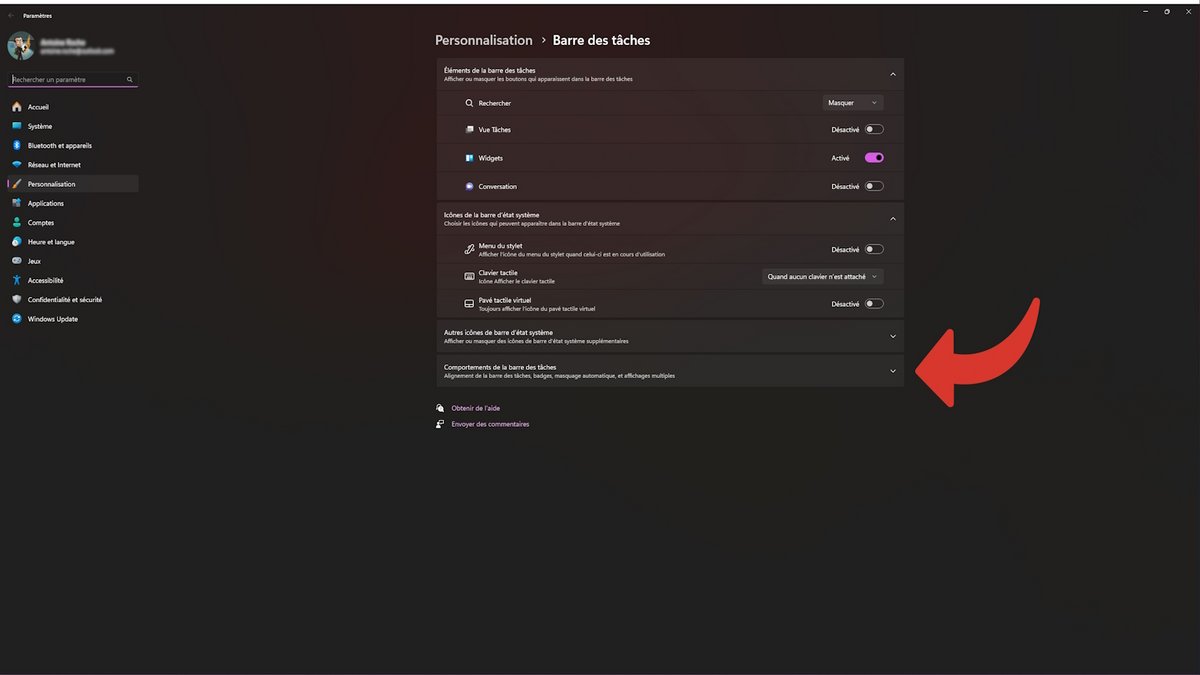Click the Rechercher un paramètre search field

point(73,79)
